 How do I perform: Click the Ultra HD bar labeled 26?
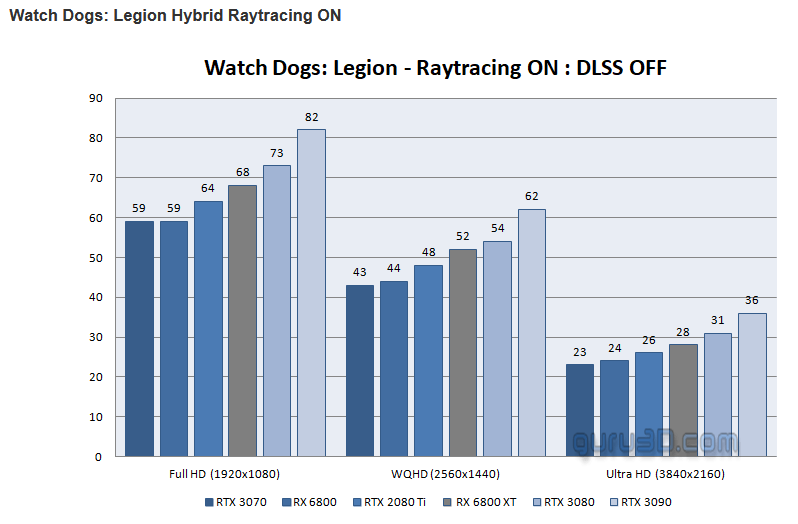pyautogui.click(x=649, y=404)
